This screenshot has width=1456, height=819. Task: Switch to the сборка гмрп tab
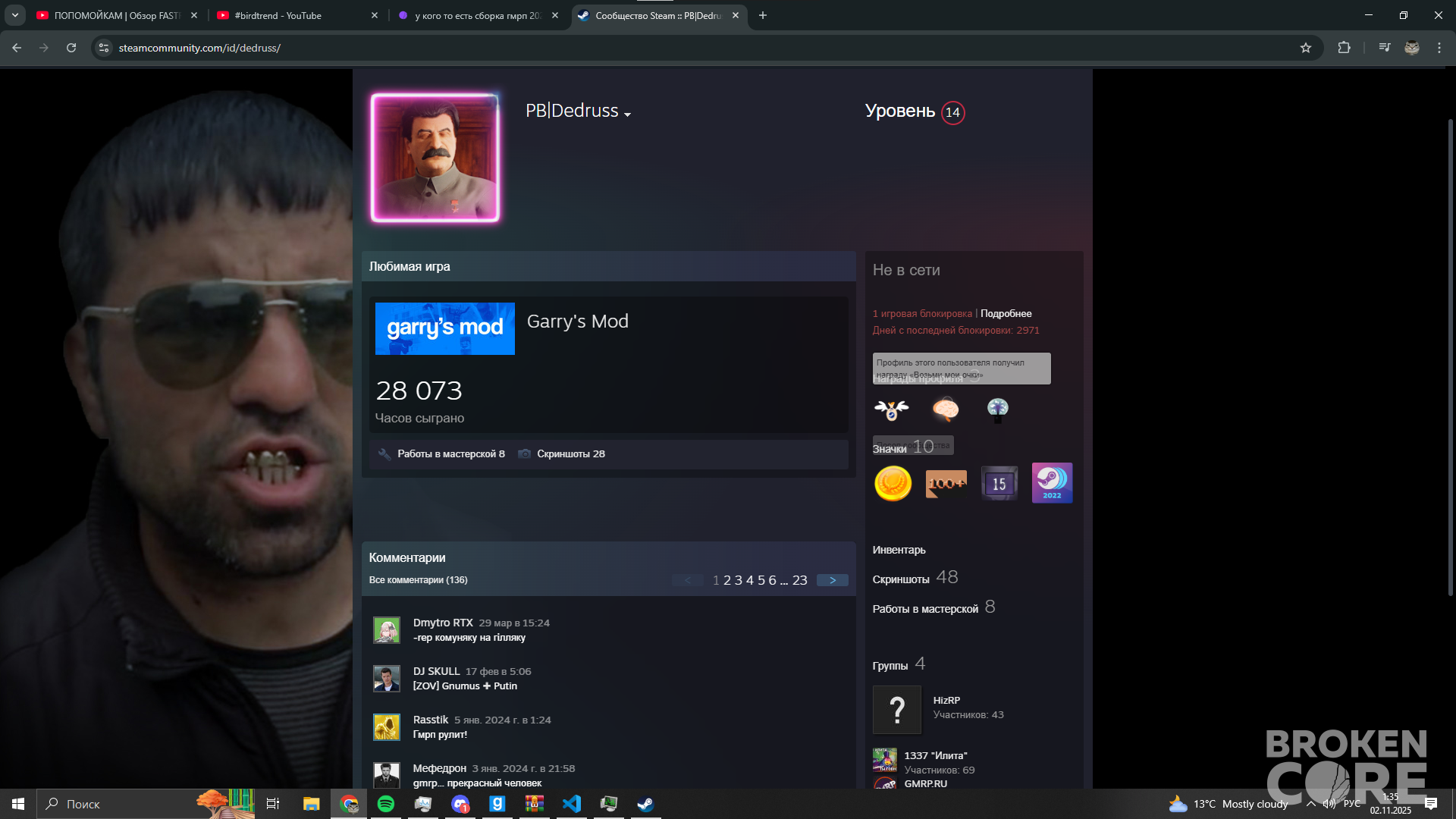coord(478,15)
